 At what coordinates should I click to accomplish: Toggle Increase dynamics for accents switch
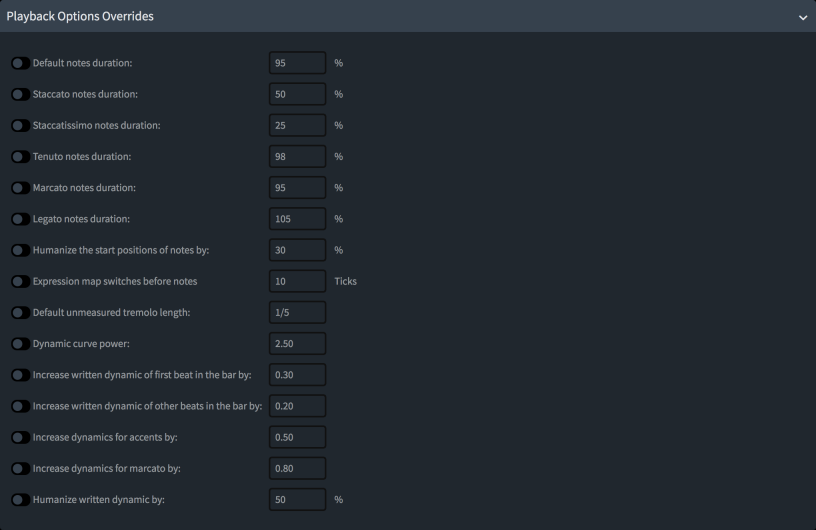click(19, 437)
